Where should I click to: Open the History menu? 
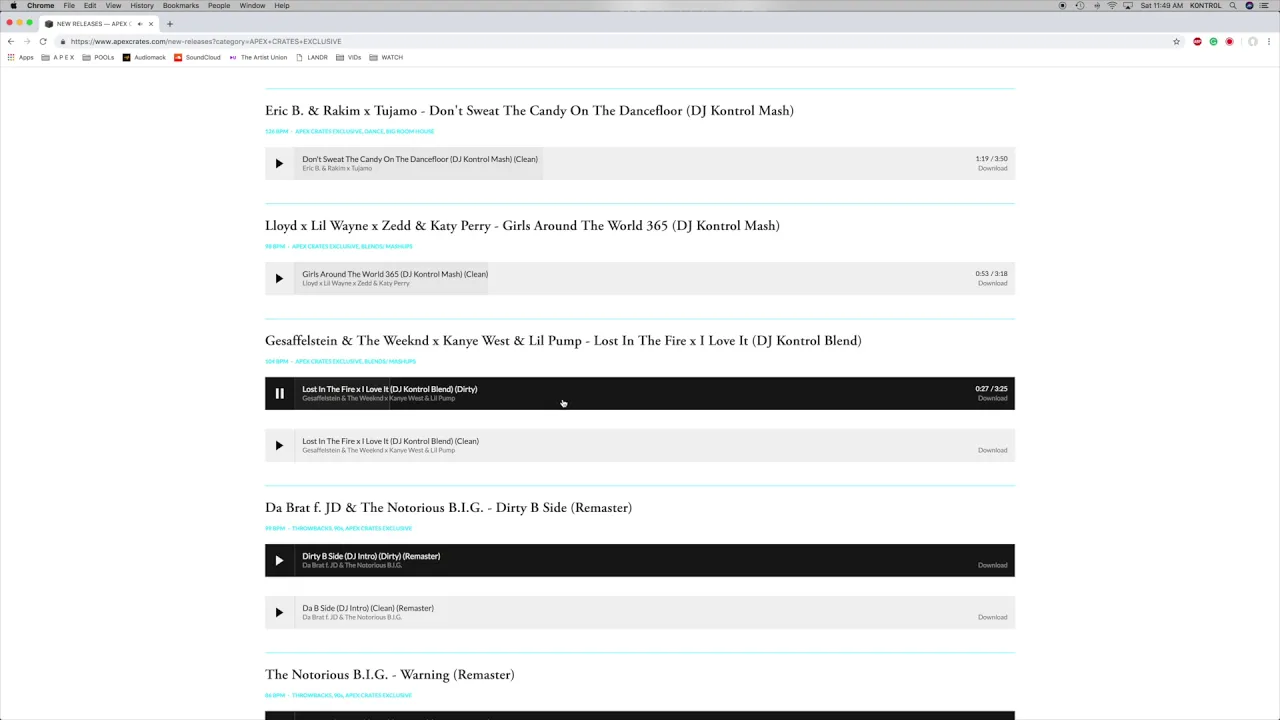pos(142,6)
